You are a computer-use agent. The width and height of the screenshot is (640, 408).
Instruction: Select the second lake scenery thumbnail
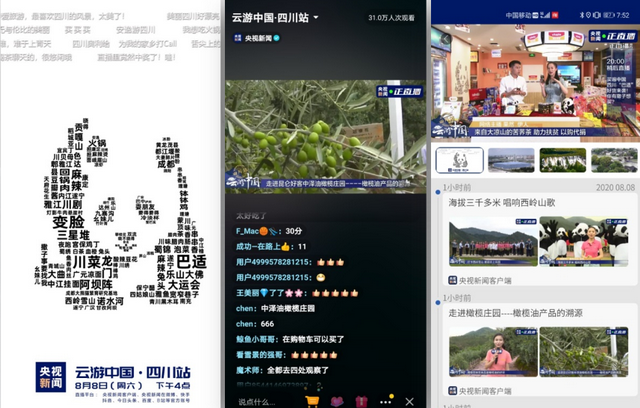pyautogui.click(x=511, y=160)
